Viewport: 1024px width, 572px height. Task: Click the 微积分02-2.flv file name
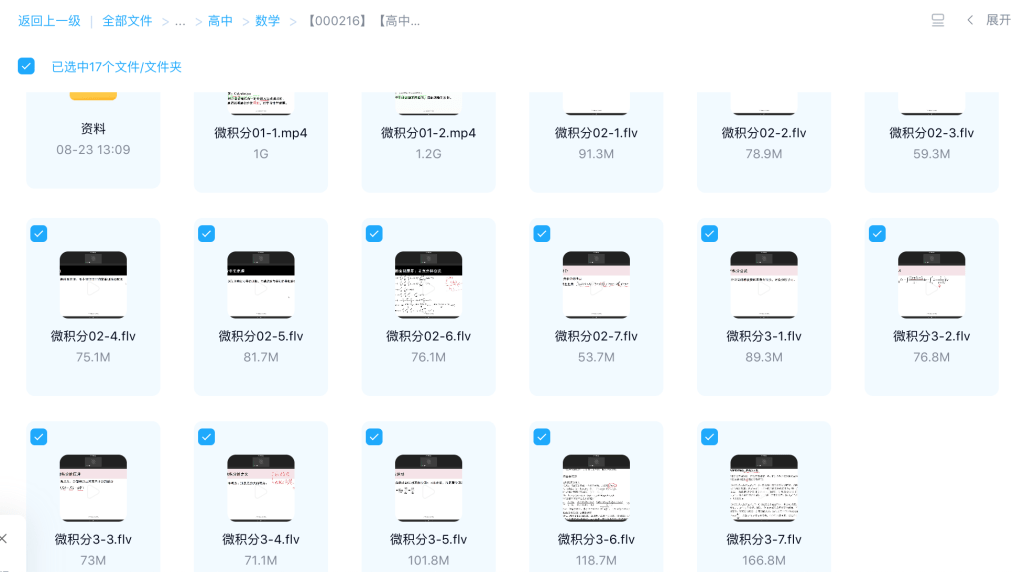coord(764,133)
